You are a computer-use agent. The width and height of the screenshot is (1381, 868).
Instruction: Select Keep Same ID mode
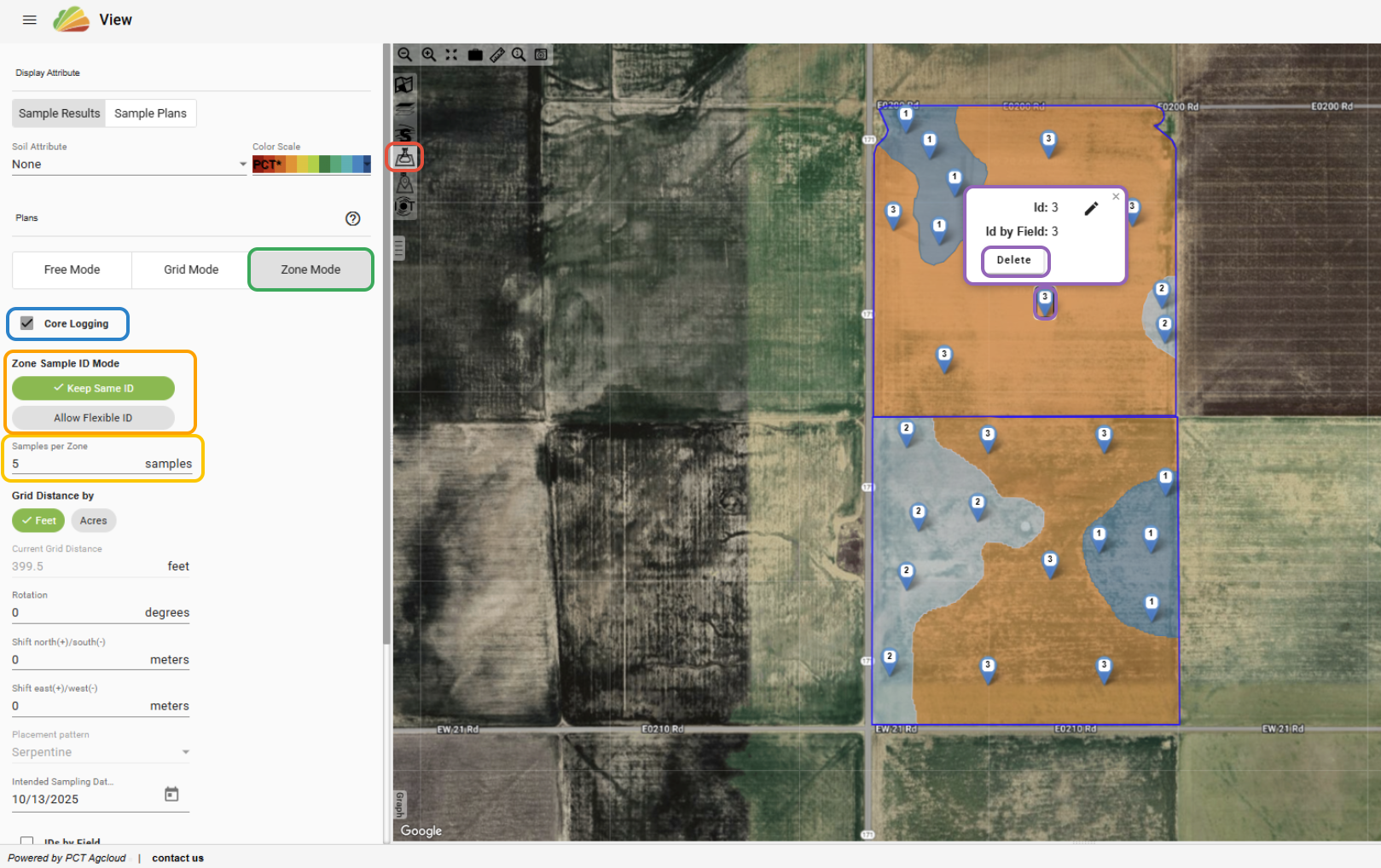click(93, 388)
